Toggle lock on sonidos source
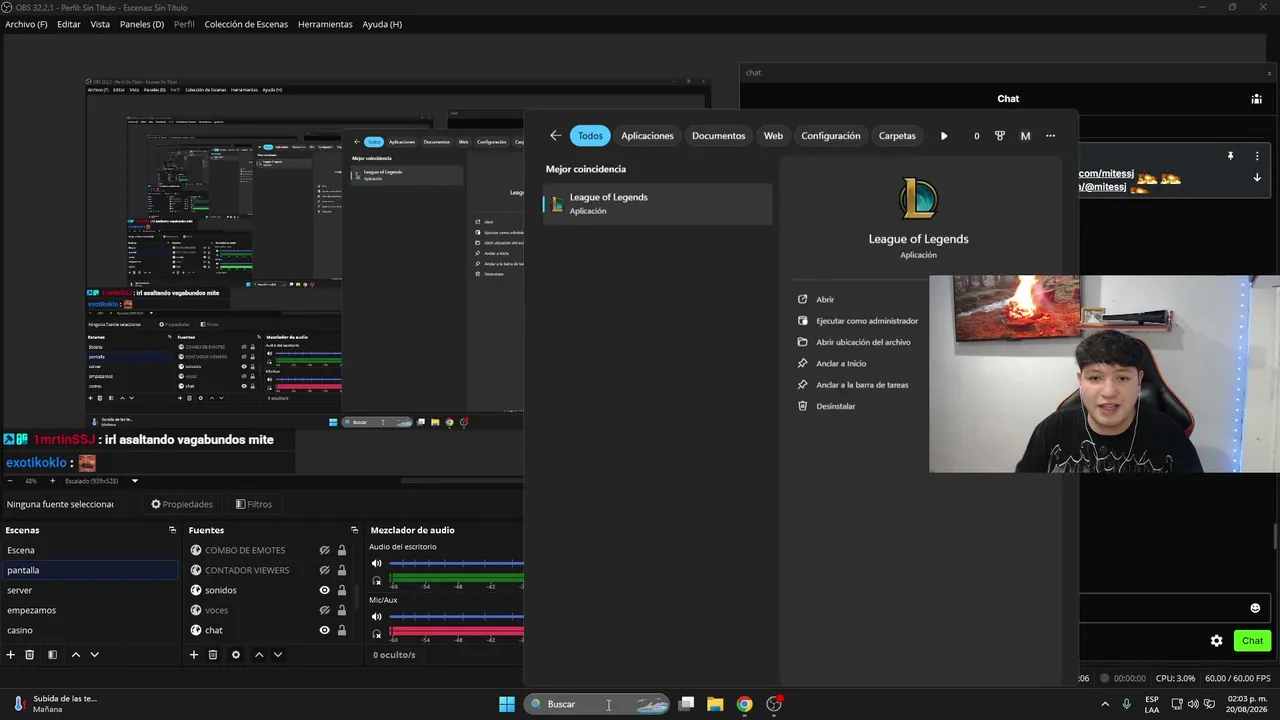 point(342,590)
